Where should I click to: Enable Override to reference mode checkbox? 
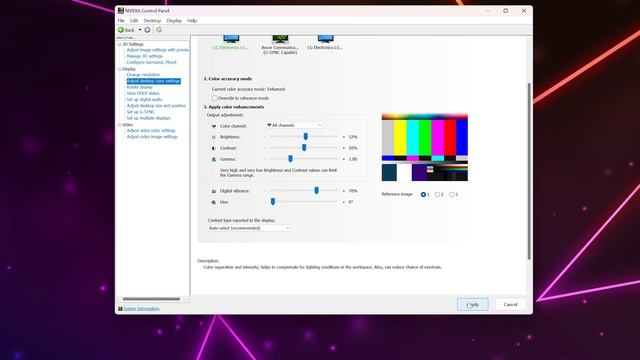pos(215,98)
